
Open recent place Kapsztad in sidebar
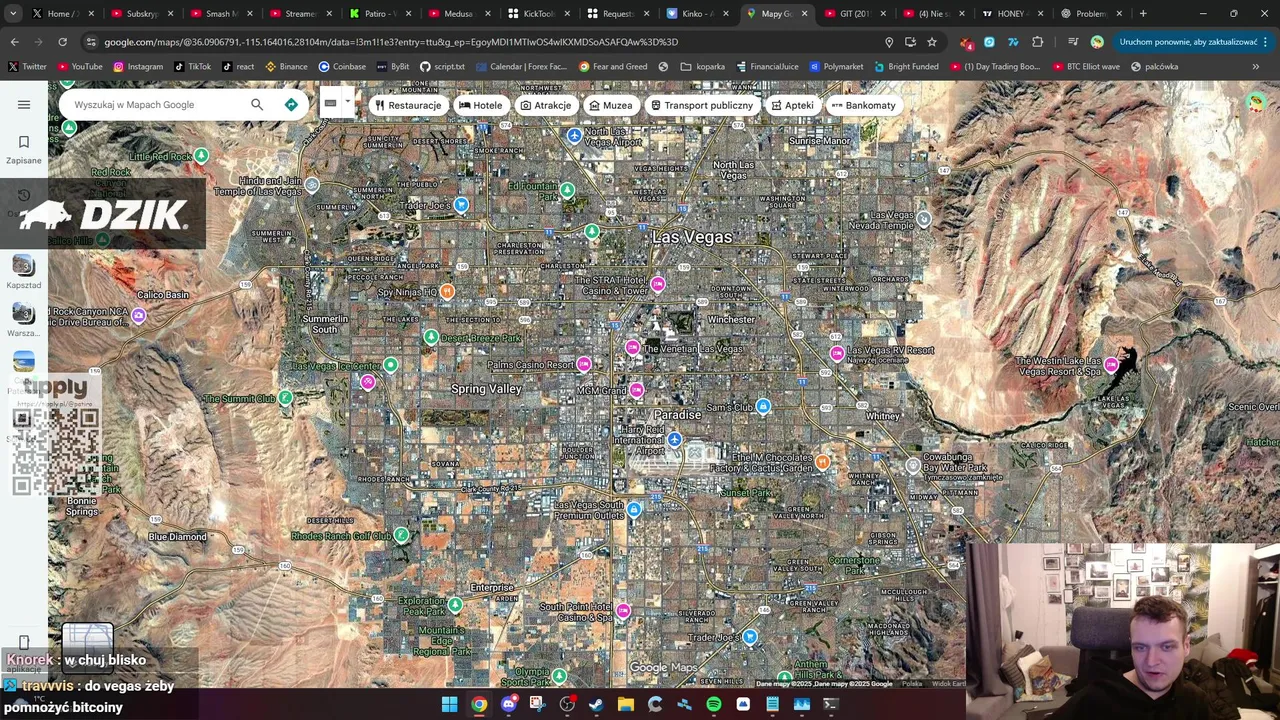24,271
